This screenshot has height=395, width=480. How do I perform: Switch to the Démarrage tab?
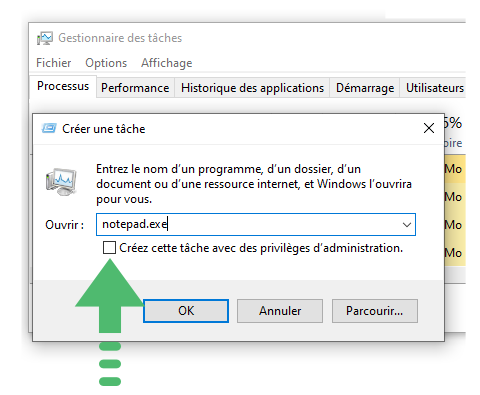(365, 88)
